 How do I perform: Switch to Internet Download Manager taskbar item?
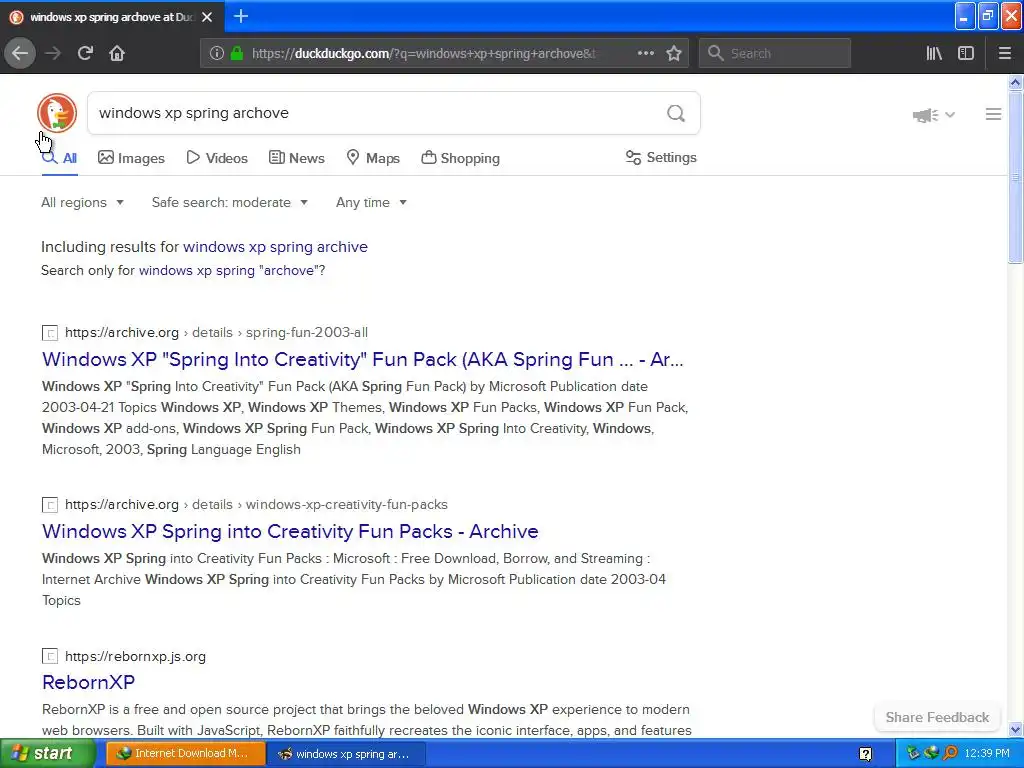pos(185,754)
